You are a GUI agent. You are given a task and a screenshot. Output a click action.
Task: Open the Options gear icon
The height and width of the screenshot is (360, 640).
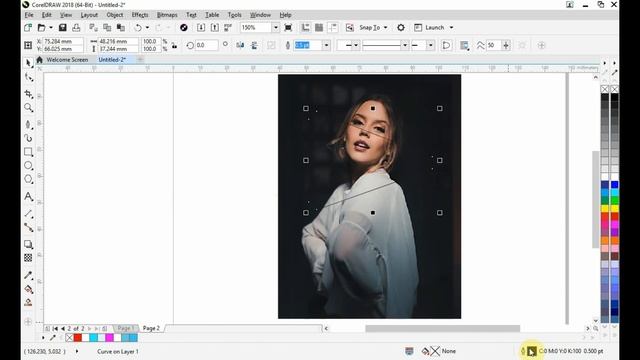tap(401, 27)
